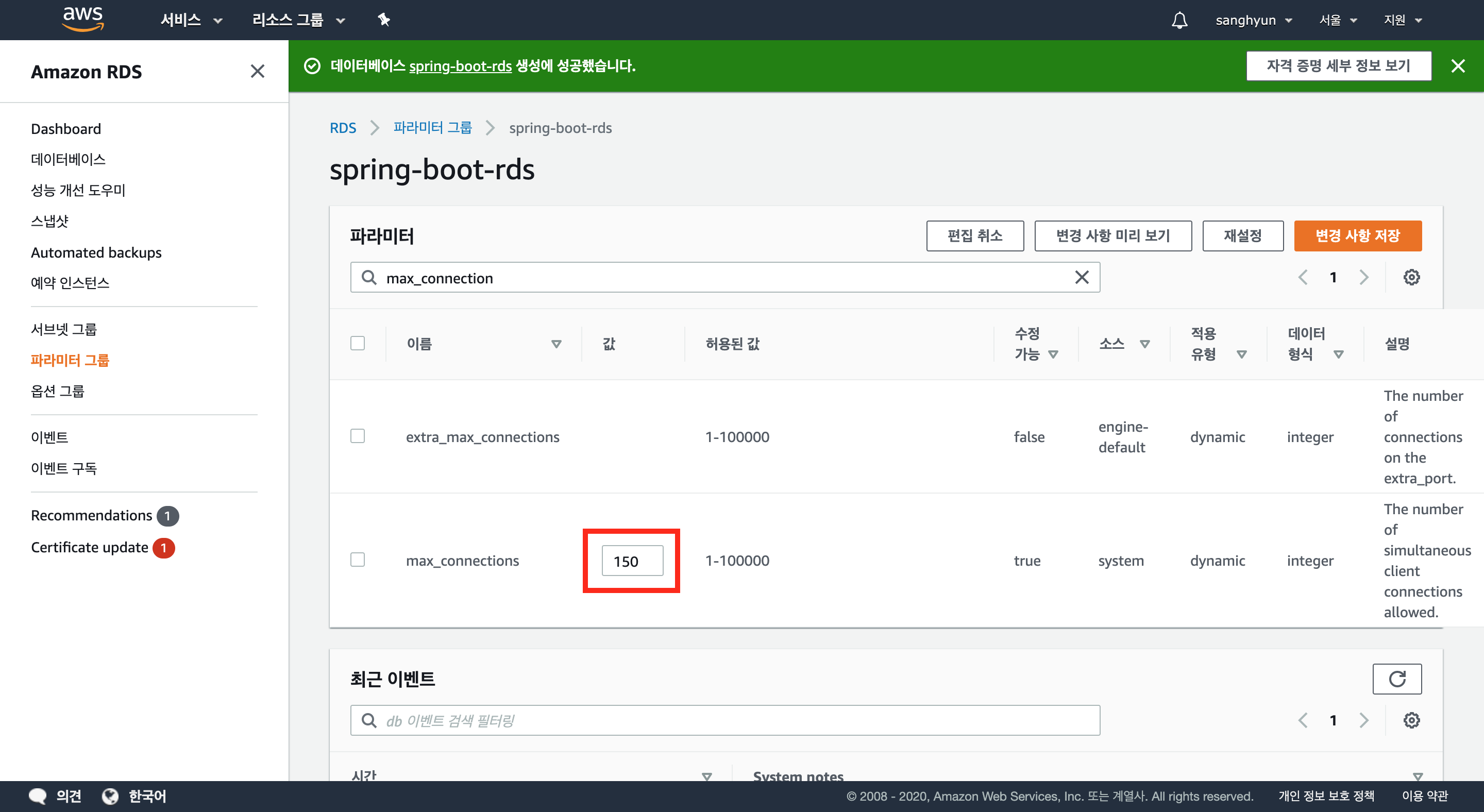Image resolution: width=1484 pixels, height=812 pixels.
Task: Expand the 서비스 services dropdown
Action: 191,20
